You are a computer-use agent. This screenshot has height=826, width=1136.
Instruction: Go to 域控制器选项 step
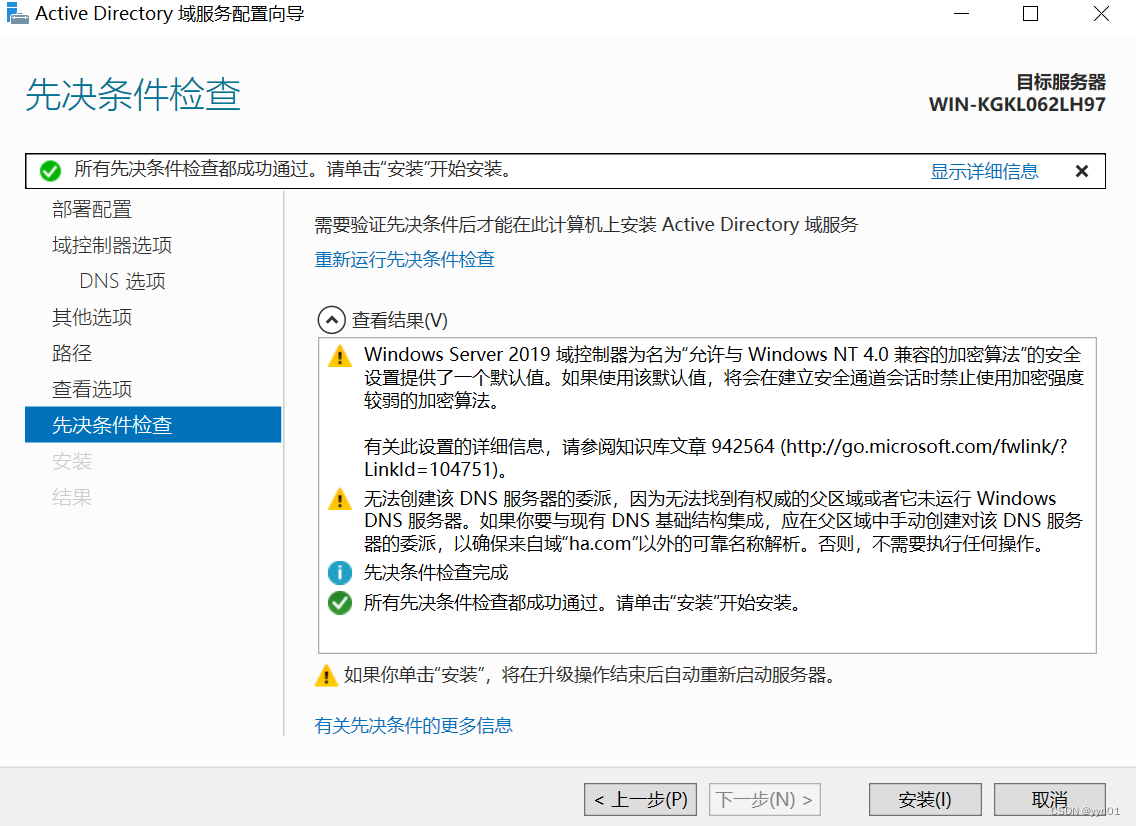coord(112,246)
